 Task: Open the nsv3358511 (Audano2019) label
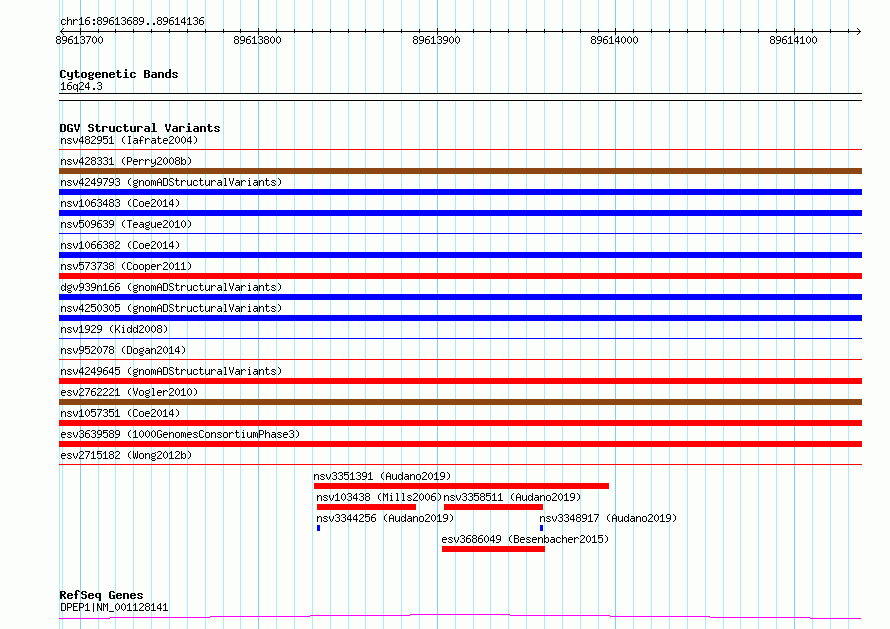pyautogui.click(x=512, y=497)
